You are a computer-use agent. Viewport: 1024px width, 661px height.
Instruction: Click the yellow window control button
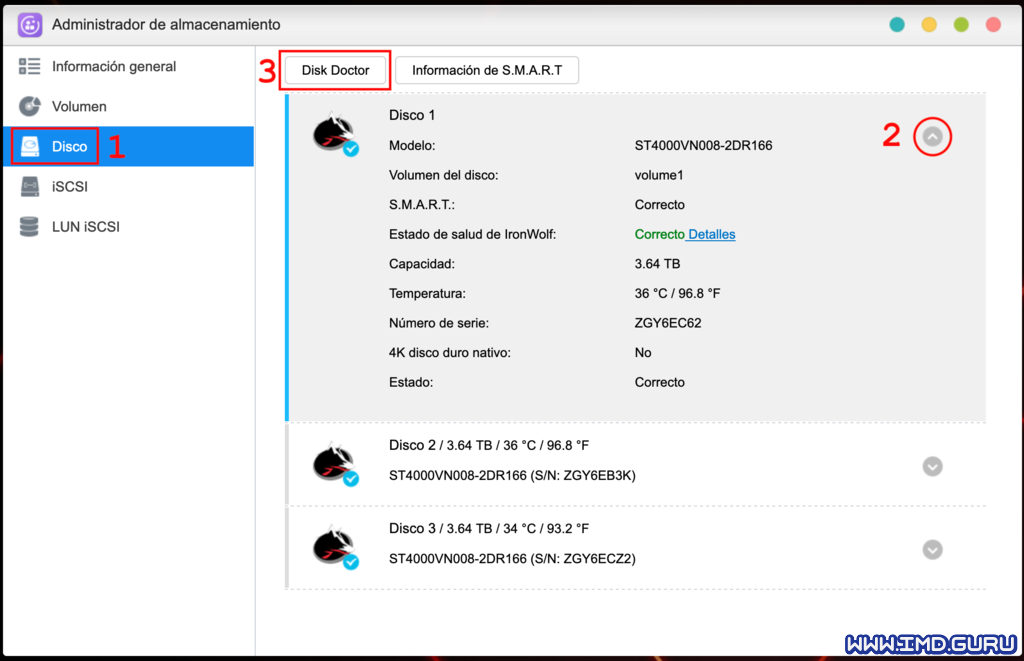point(929,25)
